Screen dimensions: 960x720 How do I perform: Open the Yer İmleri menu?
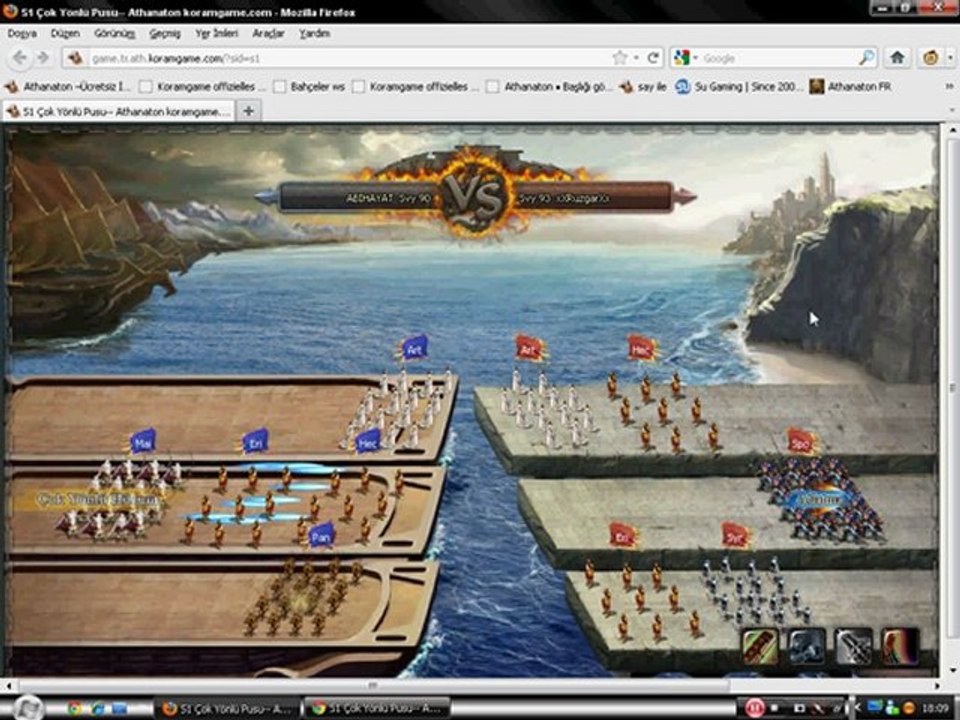click(x=216, y=33)
